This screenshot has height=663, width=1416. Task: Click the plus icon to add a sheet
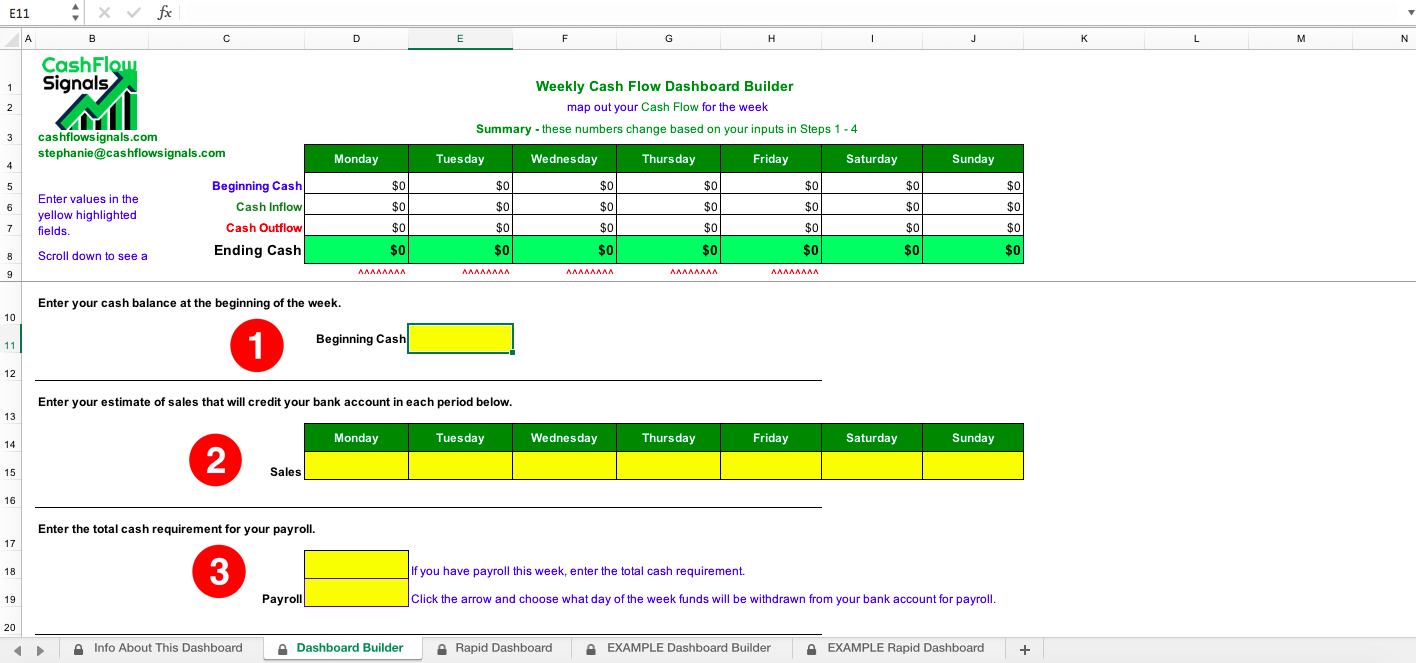(1024, 648)
